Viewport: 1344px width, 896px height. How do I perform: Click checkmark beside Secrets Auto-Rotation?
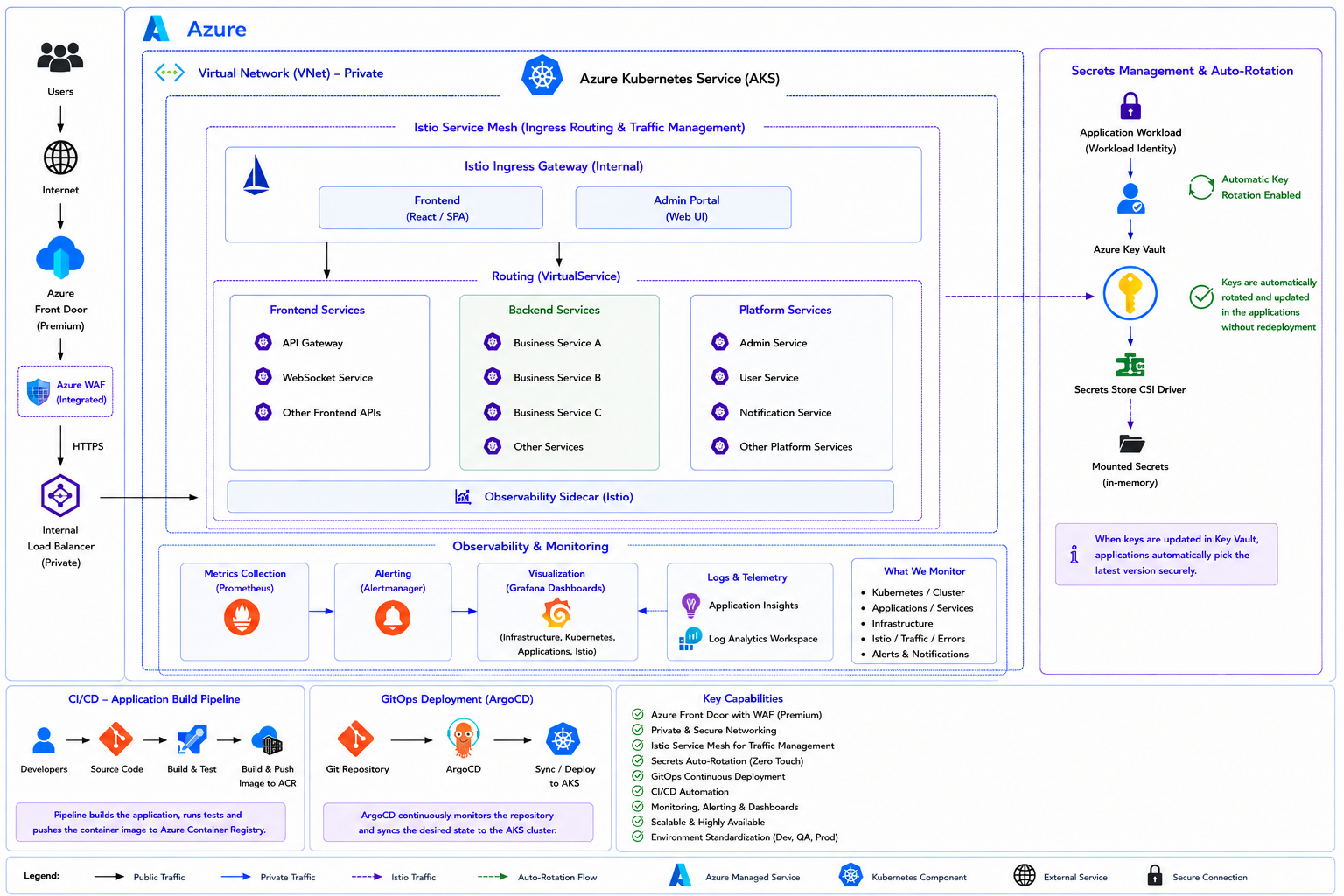[x=638, y=760]
